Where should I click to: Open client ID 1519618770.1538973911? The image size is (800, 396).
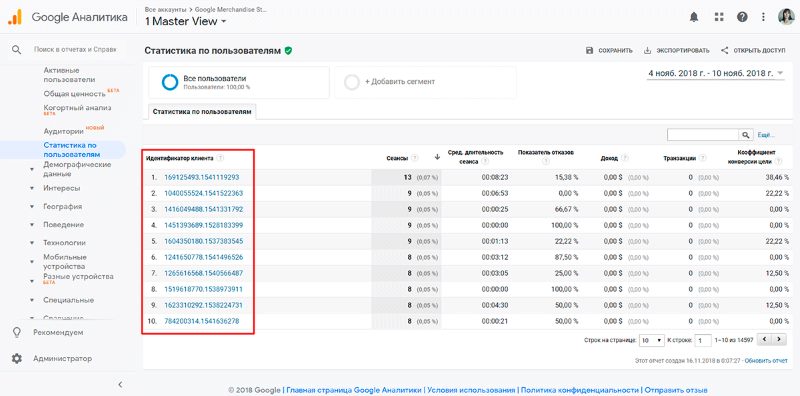(x=204, y=289)
